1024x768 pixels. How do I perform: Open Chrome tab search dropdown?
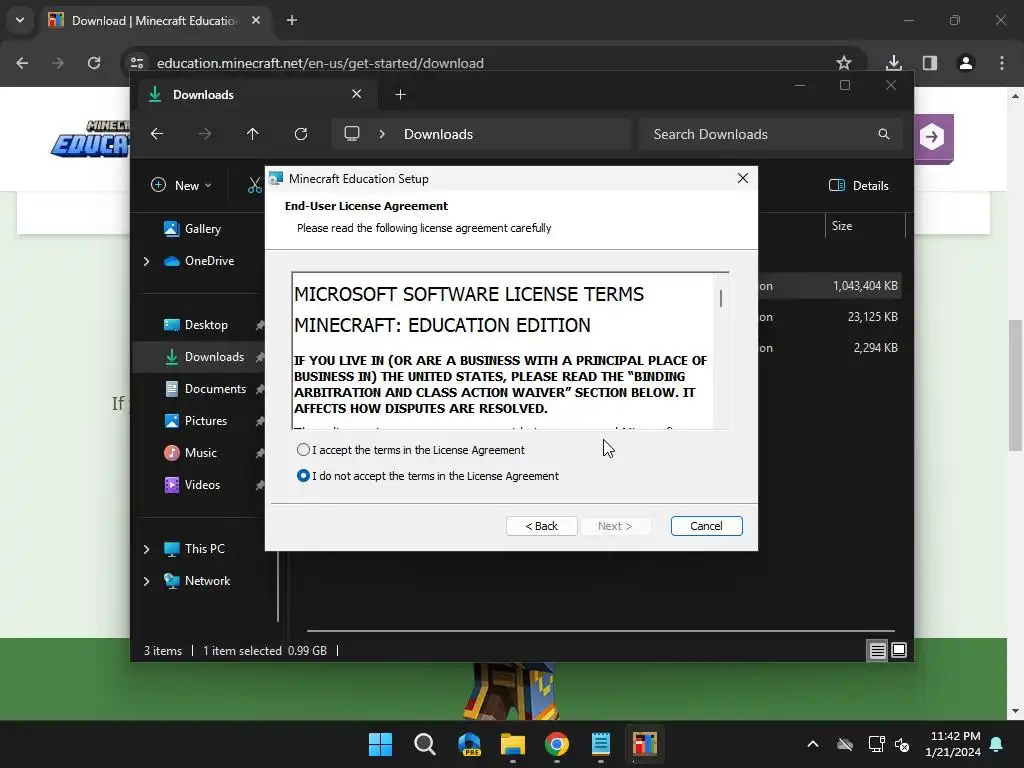coord(20,20)
